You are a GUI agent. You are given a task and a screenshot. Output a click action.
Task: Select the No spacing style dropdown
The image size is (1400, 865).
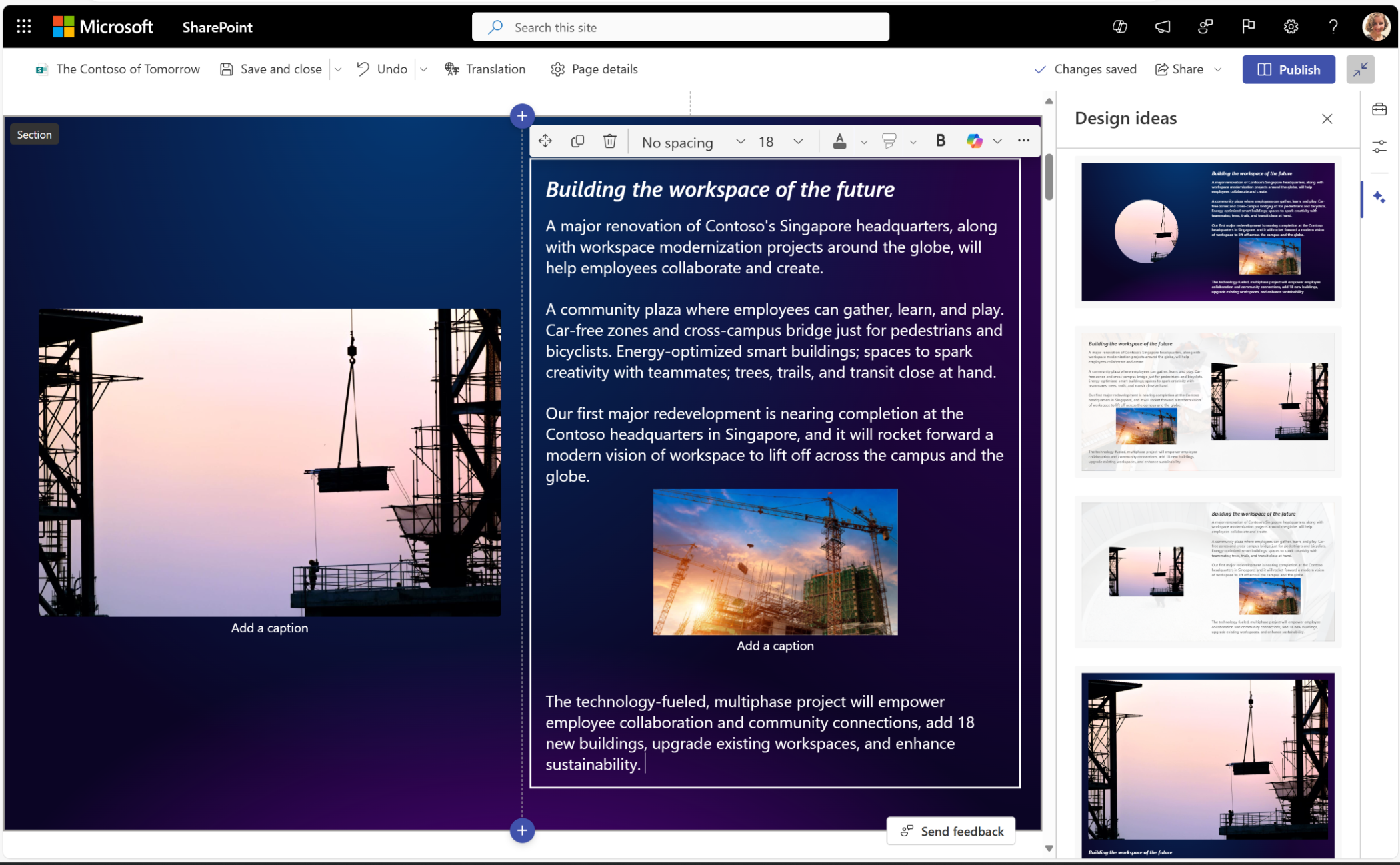(x=689, y=140)
